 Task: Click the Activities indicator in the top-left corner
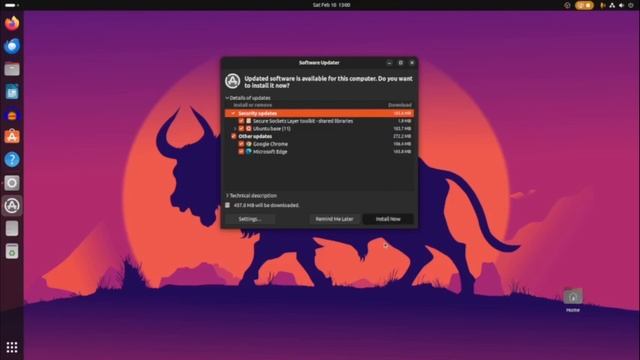11,5
